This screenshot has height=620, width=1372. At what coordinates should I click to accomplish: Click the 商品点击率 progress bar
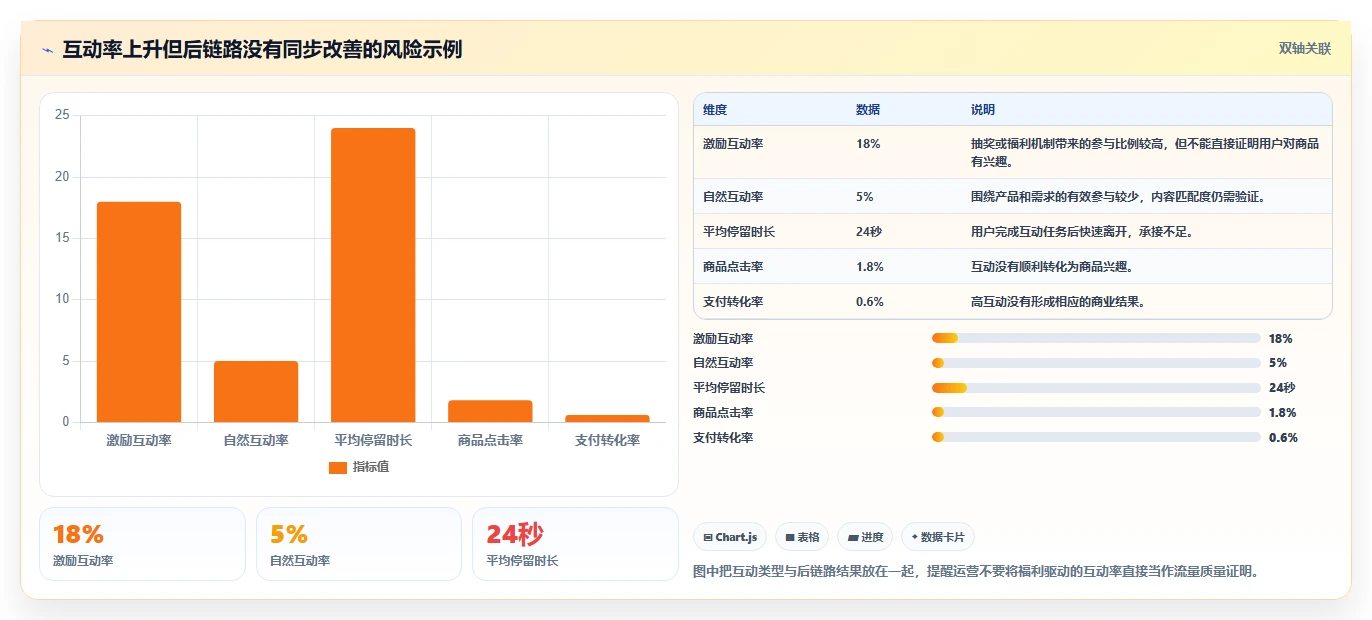[x=1096, y=412]
